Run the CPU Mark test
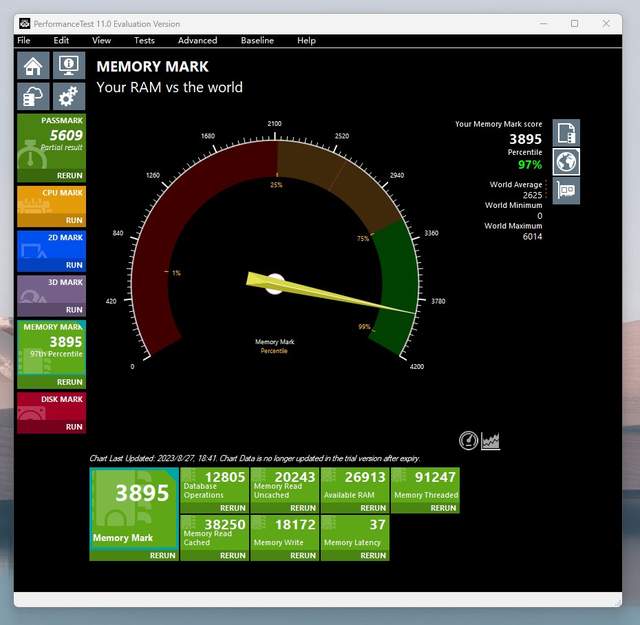The height and width of the screenshot is (625, 640). point(51,220)
